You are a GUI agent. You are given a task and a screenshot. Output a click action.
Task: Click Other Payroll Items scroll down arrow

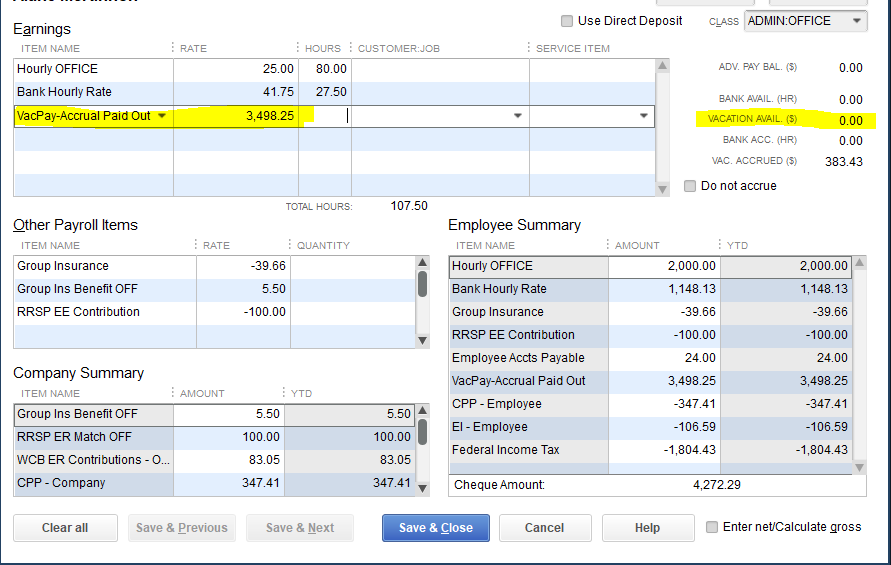(x=422, y=340)
